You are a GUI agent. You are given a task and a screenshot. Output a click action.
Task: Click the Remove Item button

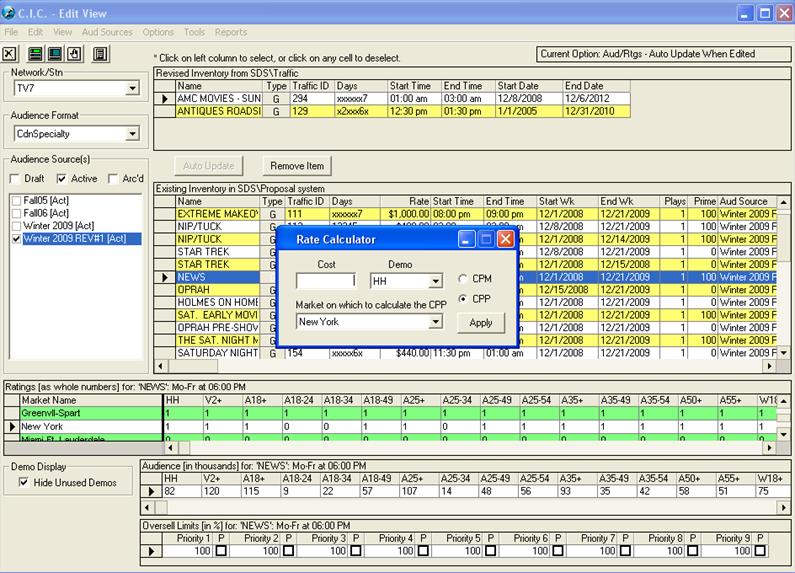point(296,165)
